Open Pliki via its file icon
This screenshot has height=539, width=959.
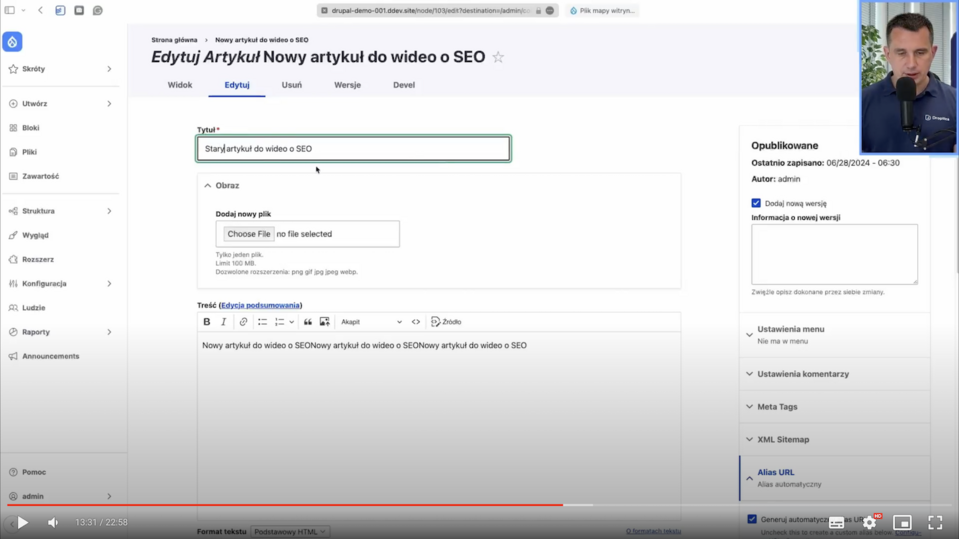tap(13, 152)
